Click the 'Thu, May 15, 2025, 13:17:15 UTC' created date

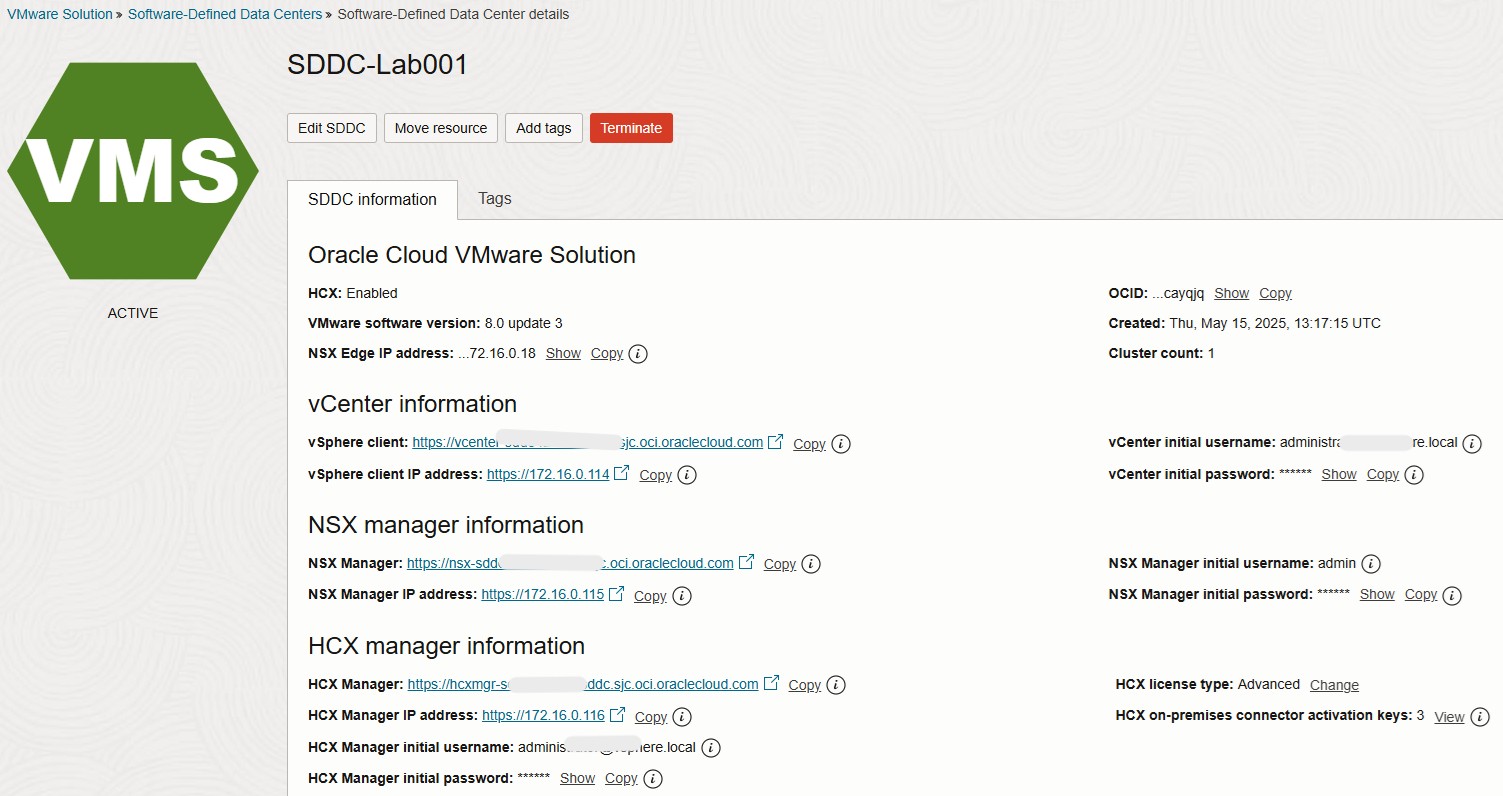pos(1275,323)
